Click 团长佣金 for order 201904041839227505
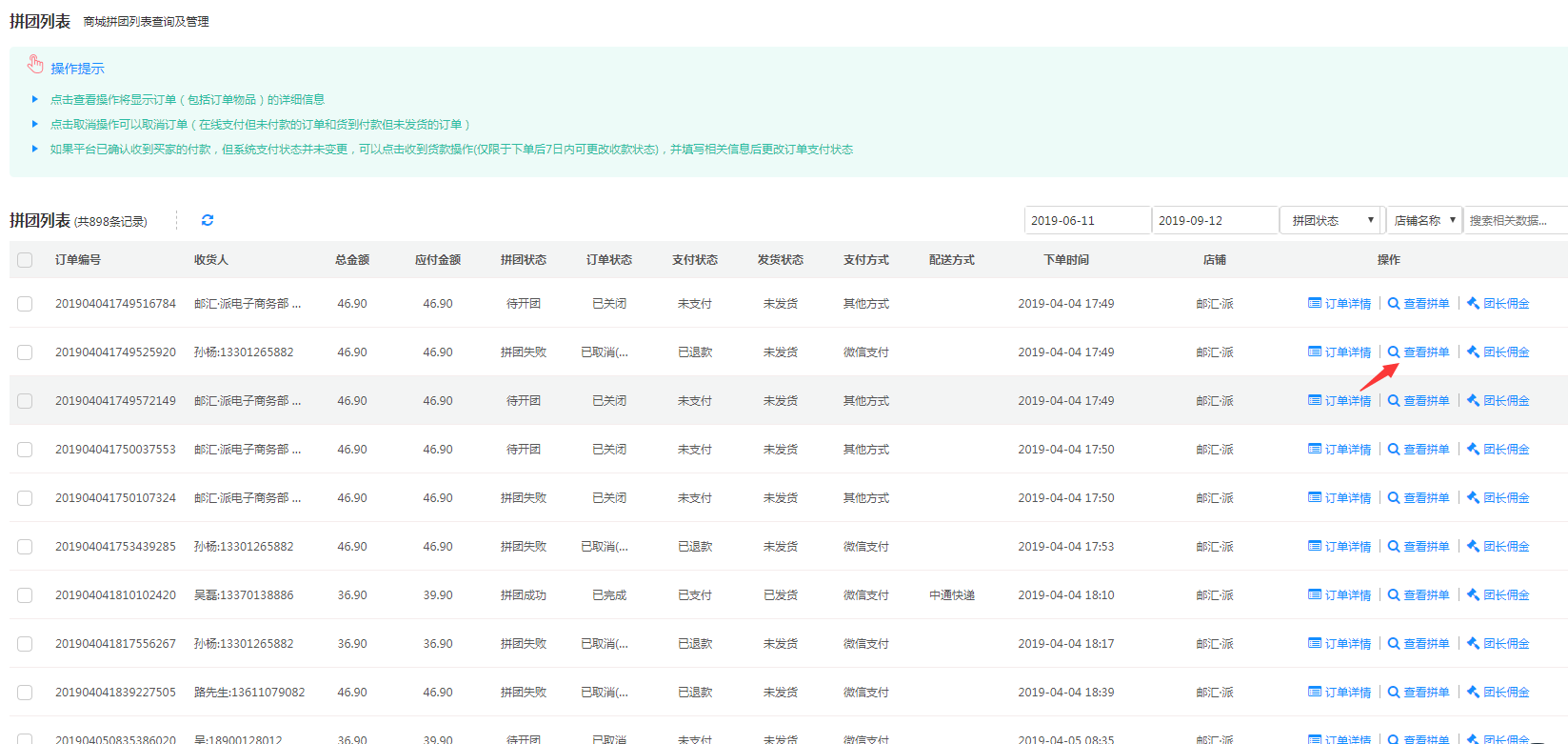Image resolution: width=1568 pixels, height=744 pixels. [x=1498, y=693]
